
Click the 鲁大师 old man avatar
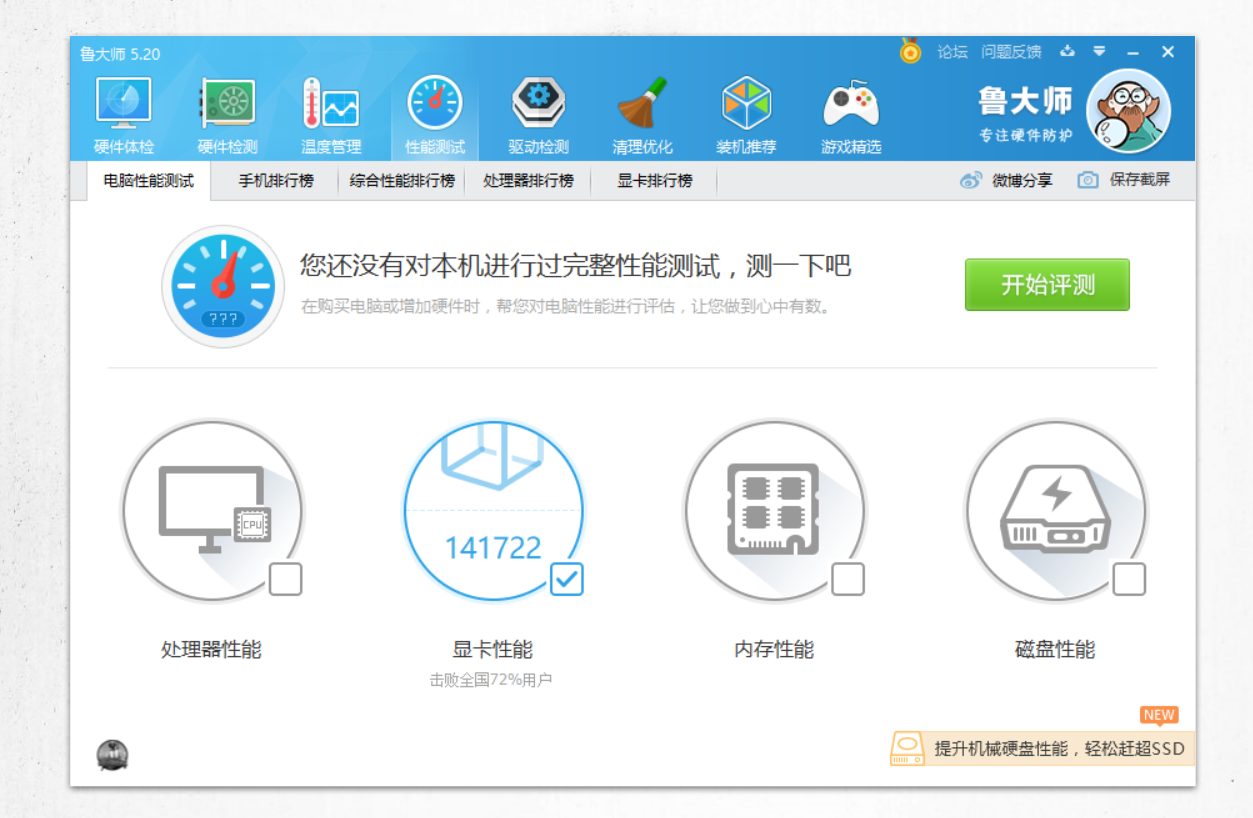[1128, 111]
